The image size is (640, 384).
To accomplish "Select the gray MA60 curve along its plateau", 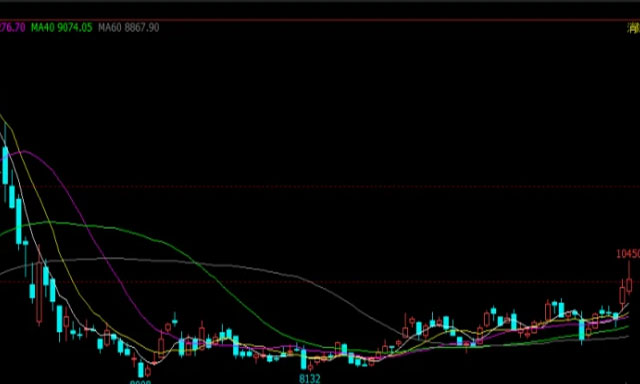I will [x=114, y=258].
